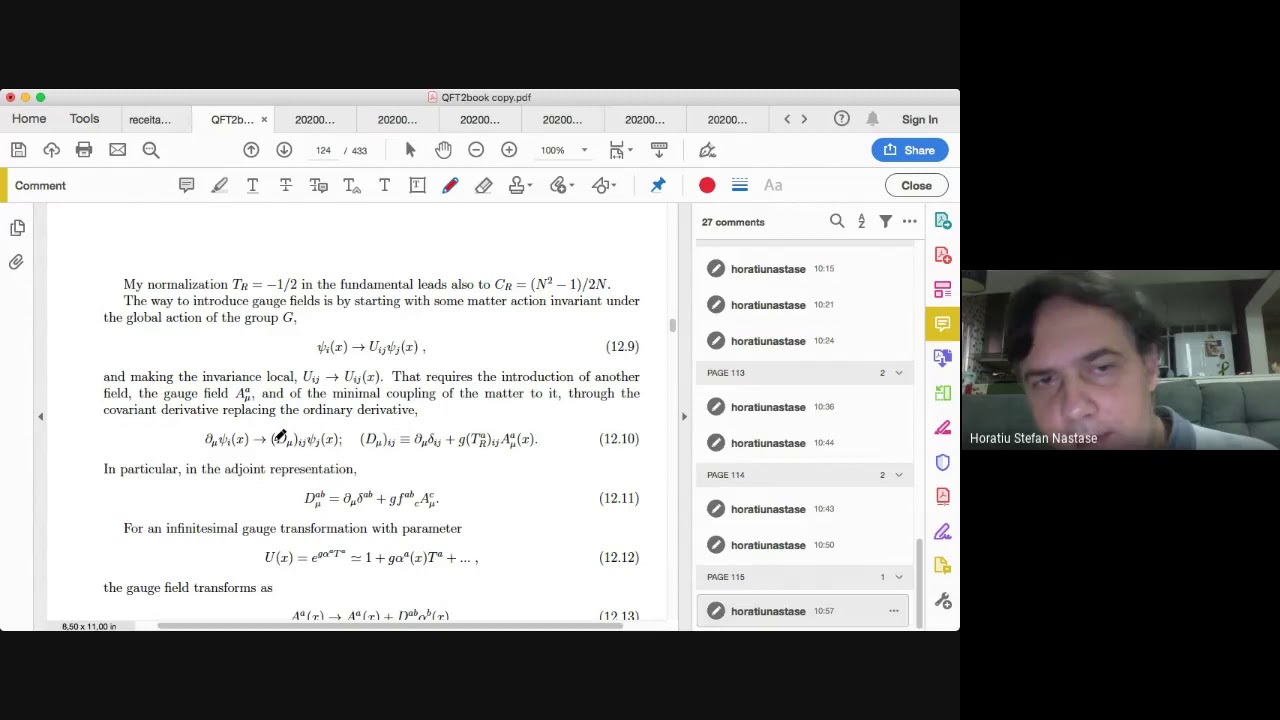Open line thickness options
The height and width of the screenshot is (720, 1280).
coord(740,185)
